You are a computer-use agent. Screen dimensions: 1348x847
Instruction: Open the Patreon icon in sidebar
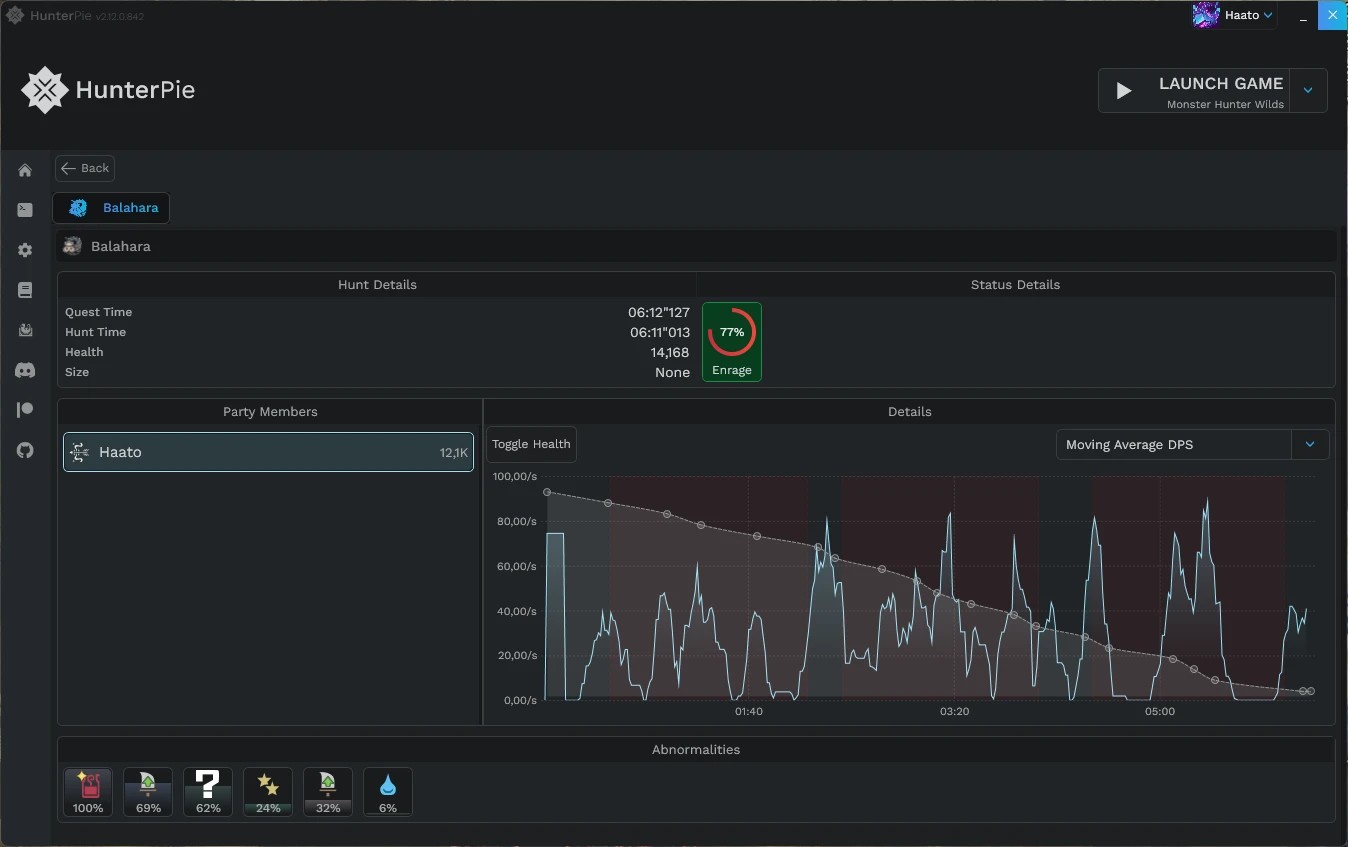[x=25, y=410]
